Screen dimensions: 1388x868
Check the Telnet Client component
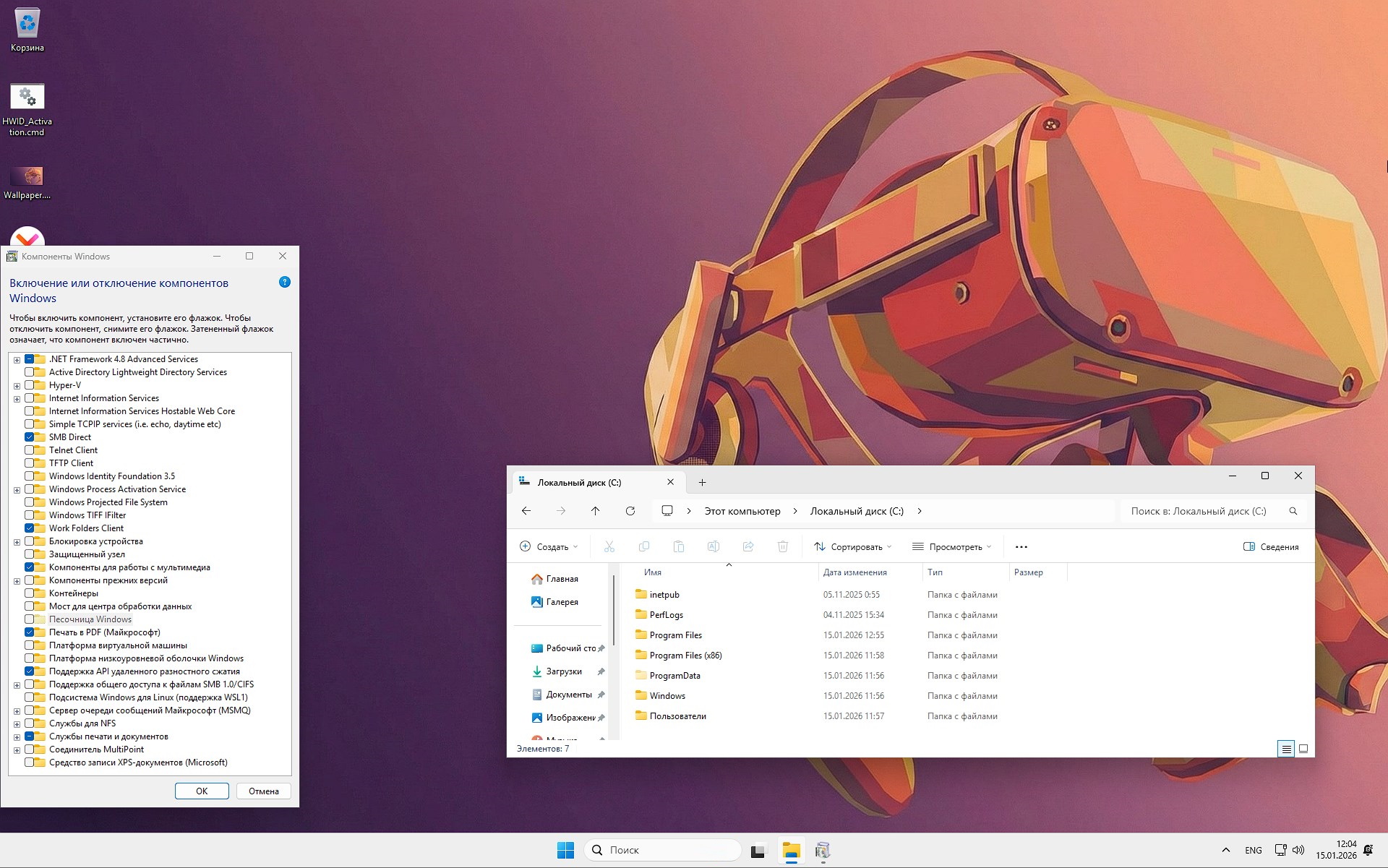click(30, 450)
